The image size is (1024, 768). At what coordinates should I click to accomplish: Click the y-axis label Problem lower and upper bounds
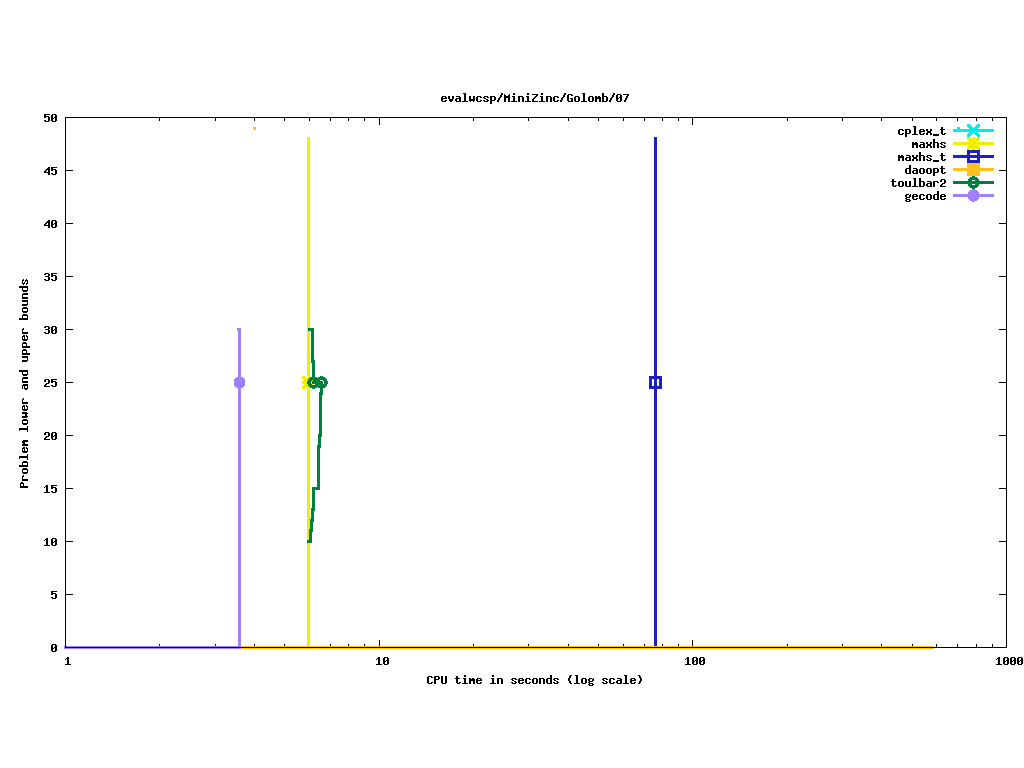pyautogui.click(x=25, y=383)
